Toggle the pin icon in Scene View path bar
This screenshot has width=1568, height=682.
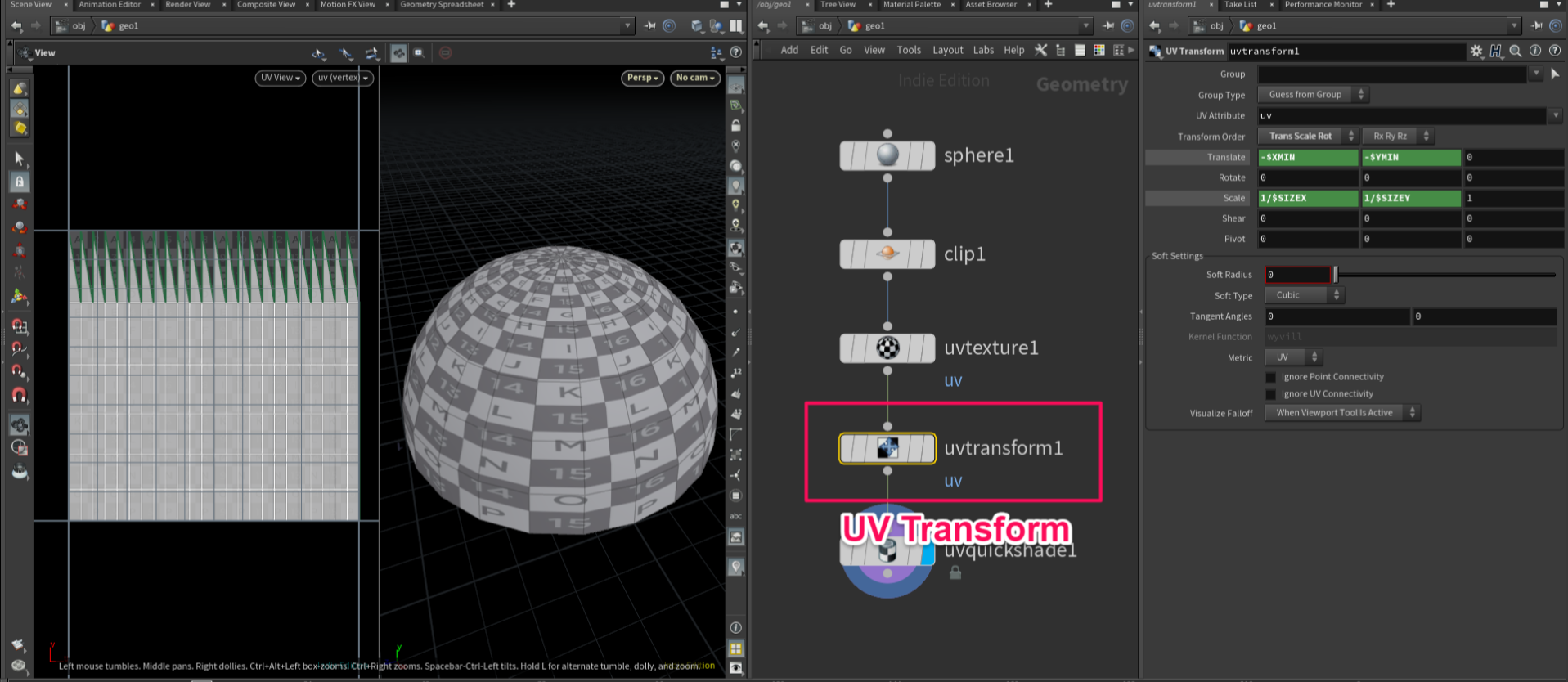click(x=650, y=26)
